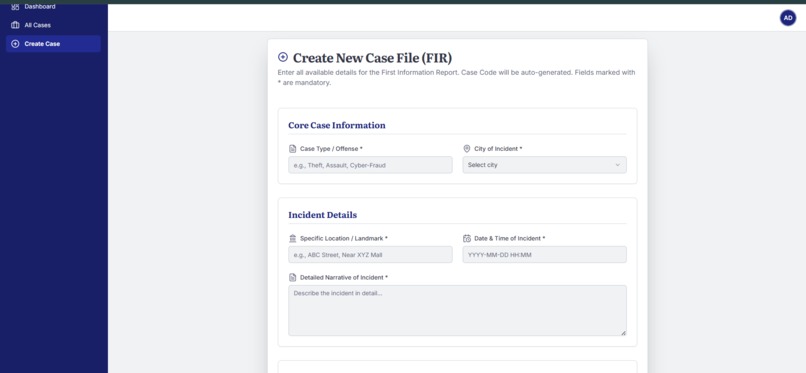Click the Incident Details heading
This screenshot has width=806, height=373.
point(322,215)
